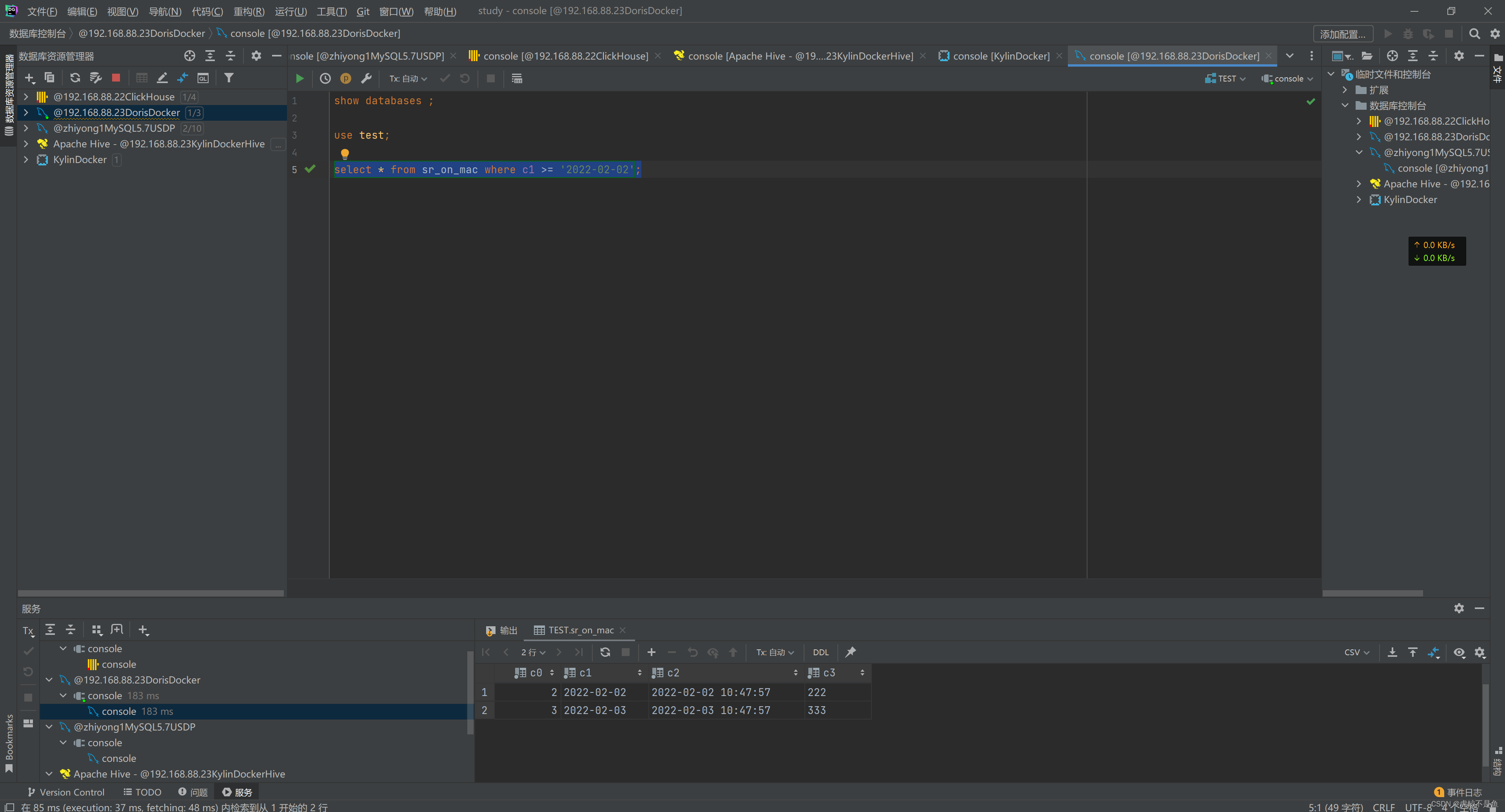Reload the result grid page
The height and width of the screenshot is (812, 1505).
coord(605,652)
